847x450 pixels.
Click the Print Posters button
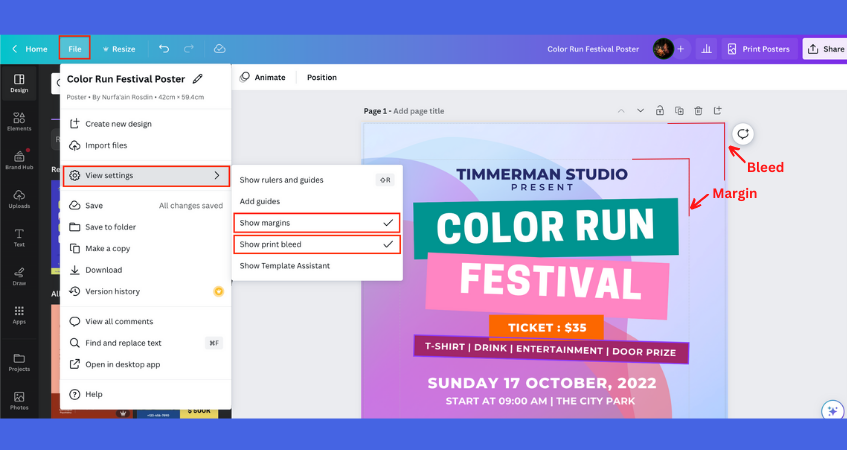758,48
